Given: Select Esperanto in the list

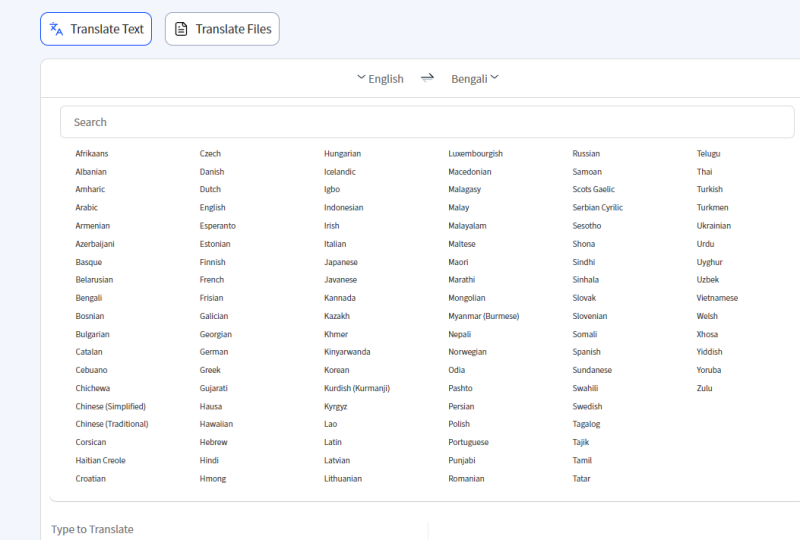Looking at the screenshot, I should [x=217, y=226].
